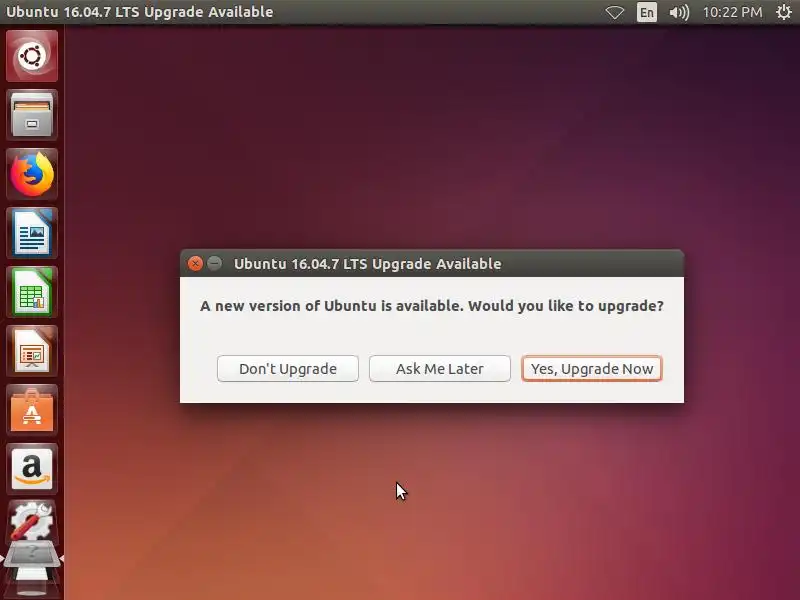Launch LibreOffice Calc spreadsheet

click(x=32, y=292)
